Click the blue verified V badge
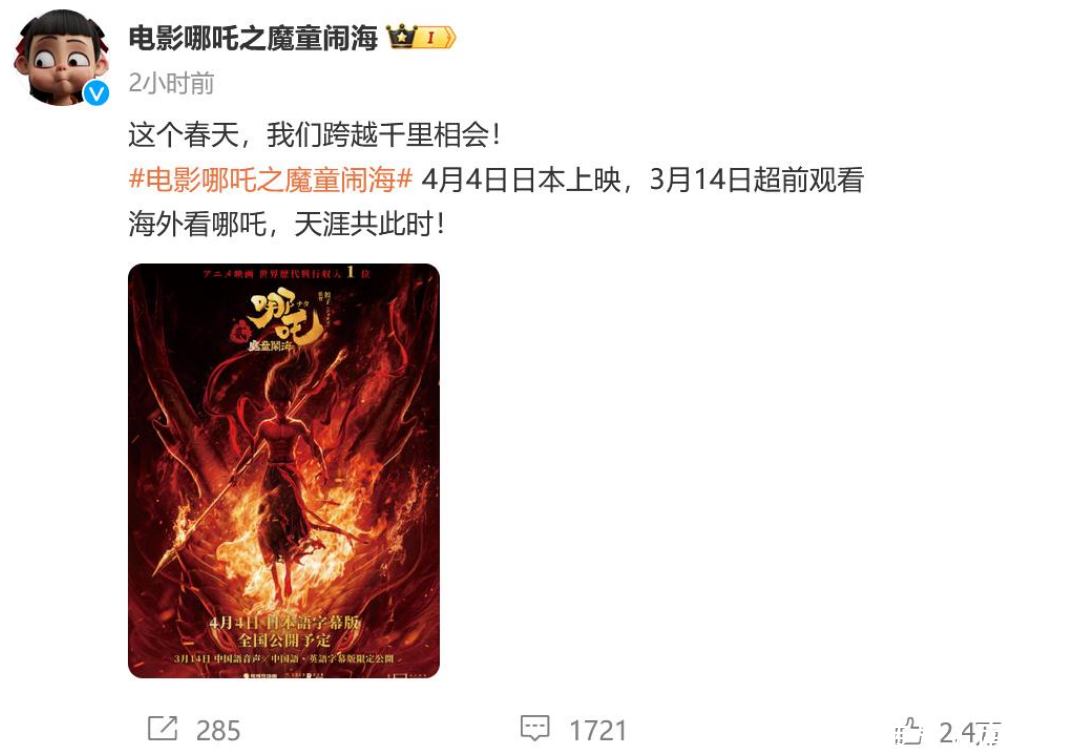 [96, 93]
